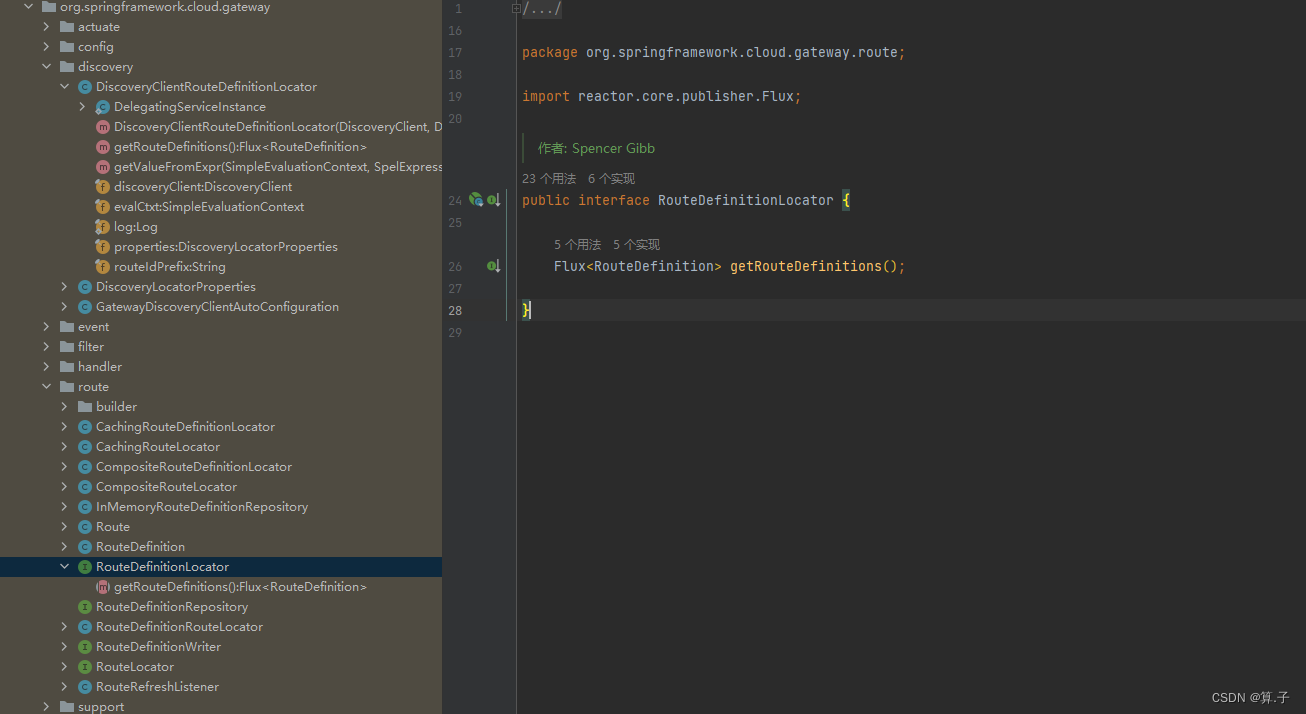Viewport: 1306px width, 714px height.
Task: Click the bean gutter icon on line 24
Action: click(476, 200)
